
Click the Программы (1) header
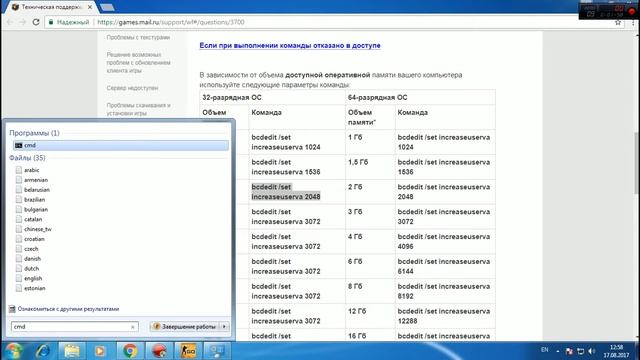tap(34, 133)
